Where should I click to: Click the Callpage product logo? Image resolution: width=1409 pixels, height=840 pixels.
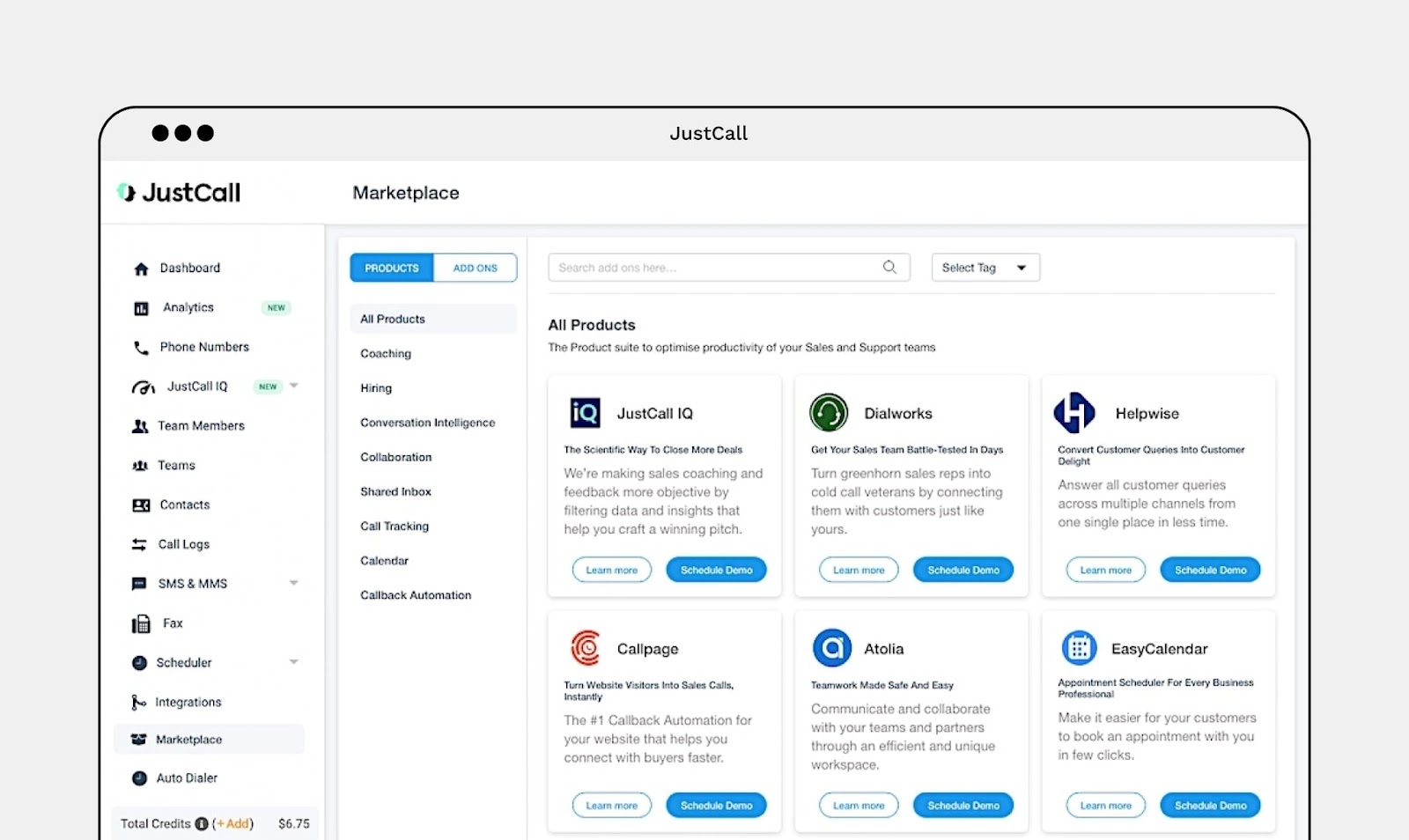click(586, 648)
